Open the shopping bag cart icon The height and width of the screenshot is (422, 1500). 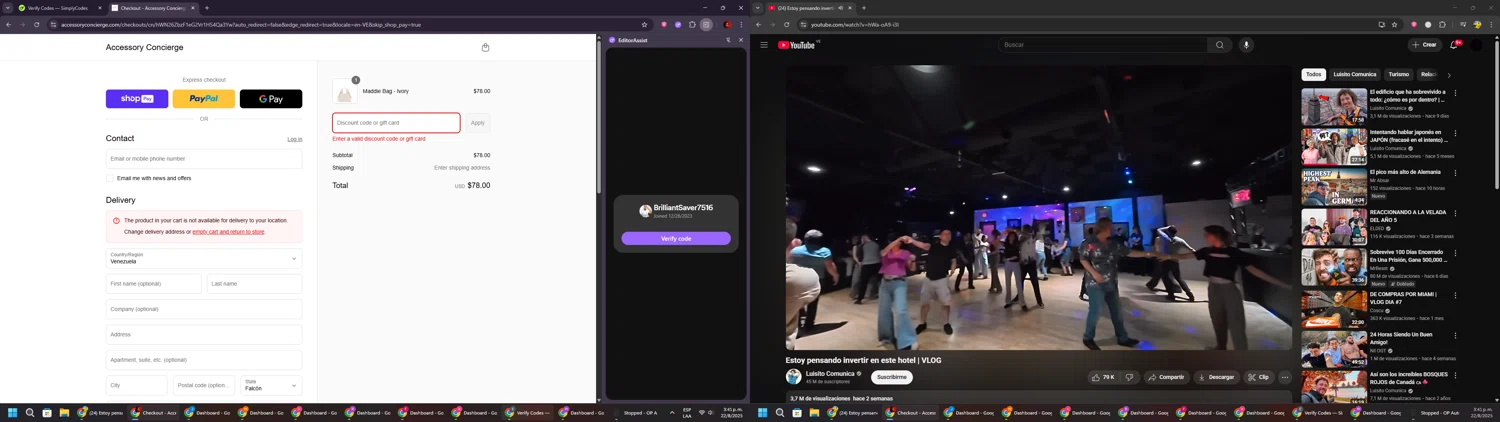point(485,47)
